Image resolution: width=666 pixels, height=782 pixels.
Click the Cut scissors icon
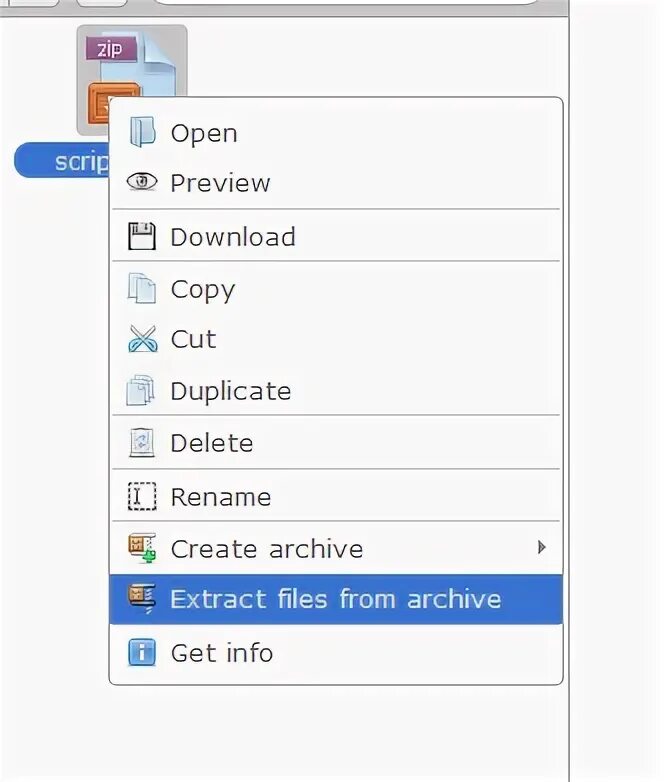point(143,339)
